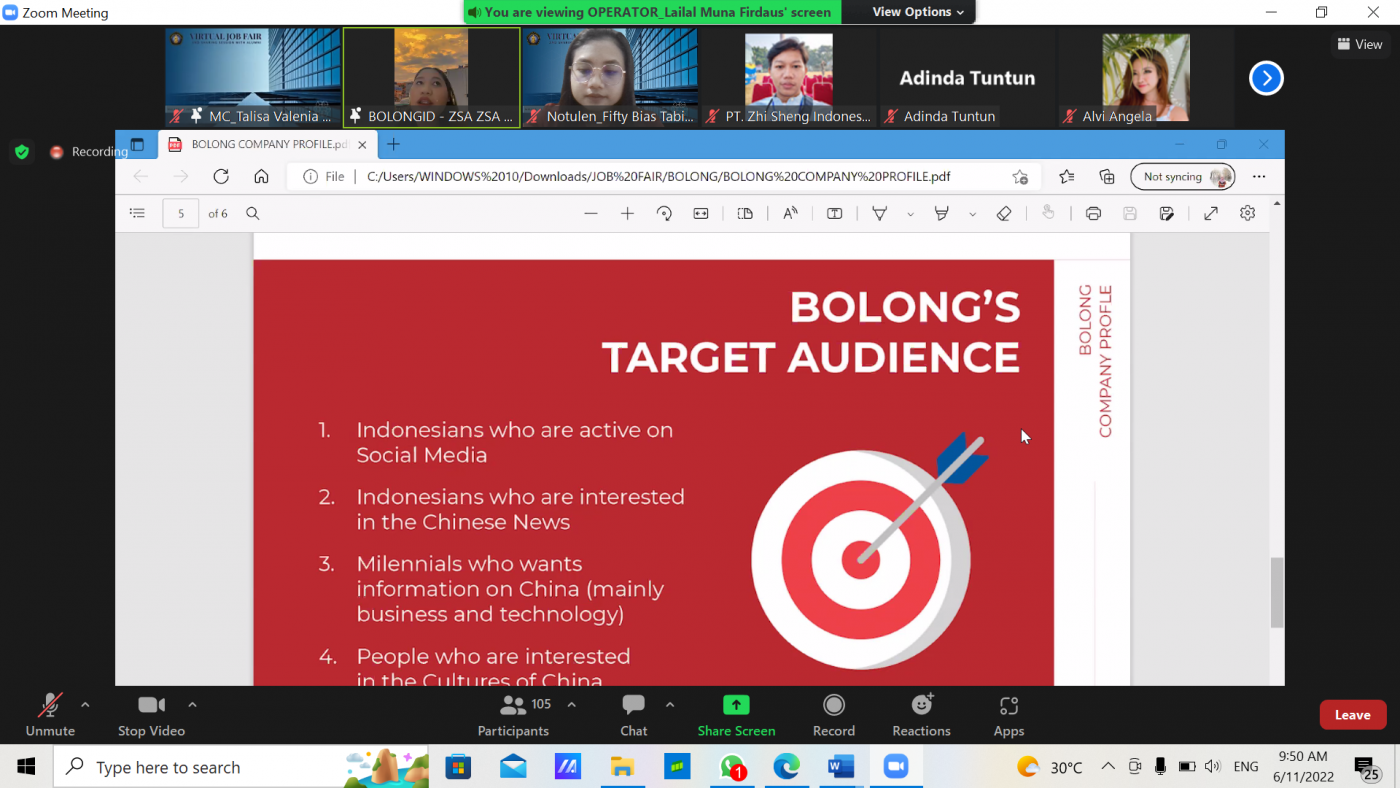Image resolution: width=1400 pixels, height=788 pixels.
Task: Enter PDF full screen mode
Action: 1211,213
